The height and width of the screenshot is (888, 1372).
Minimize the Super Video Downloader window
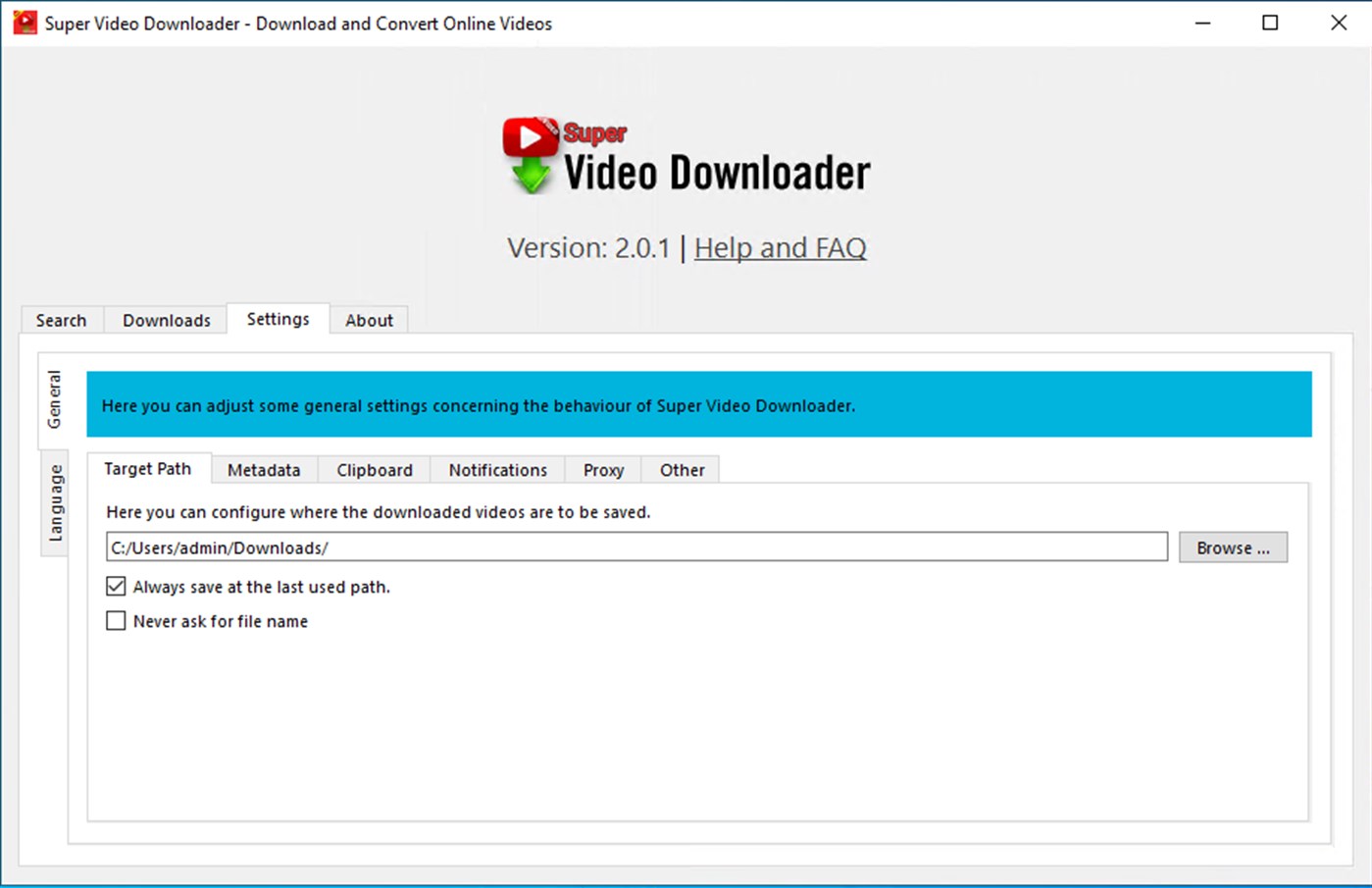tap(1203, 23)
